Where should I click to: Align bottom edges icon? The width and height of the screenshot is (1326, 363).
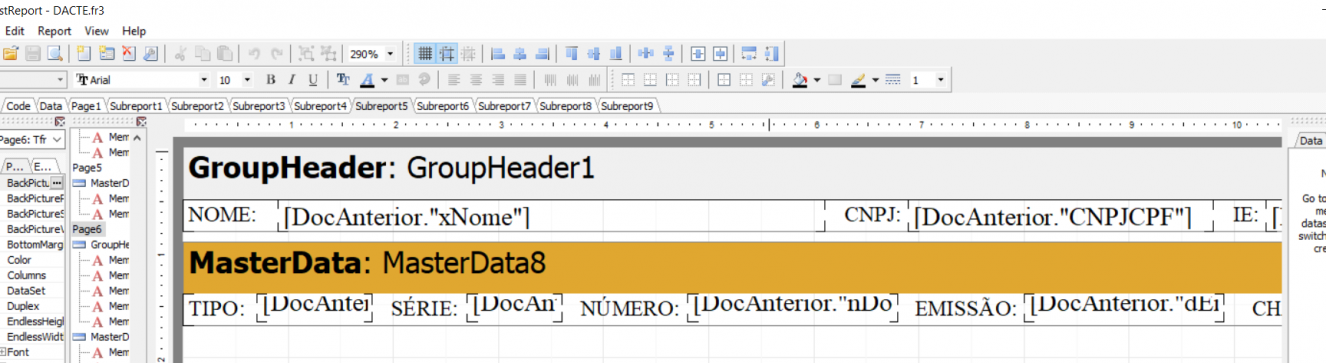pyautogui.click(x=616, y=54)
